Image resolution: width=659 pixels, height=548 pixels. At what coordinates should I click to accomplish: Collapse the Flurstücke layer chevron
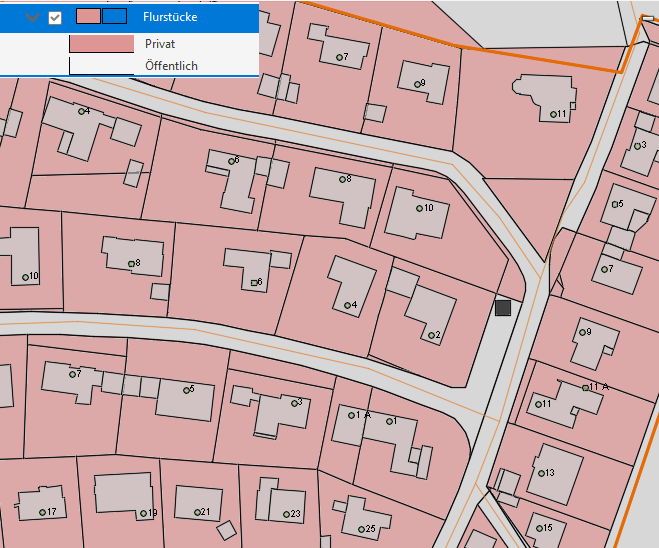pos(32,17)
